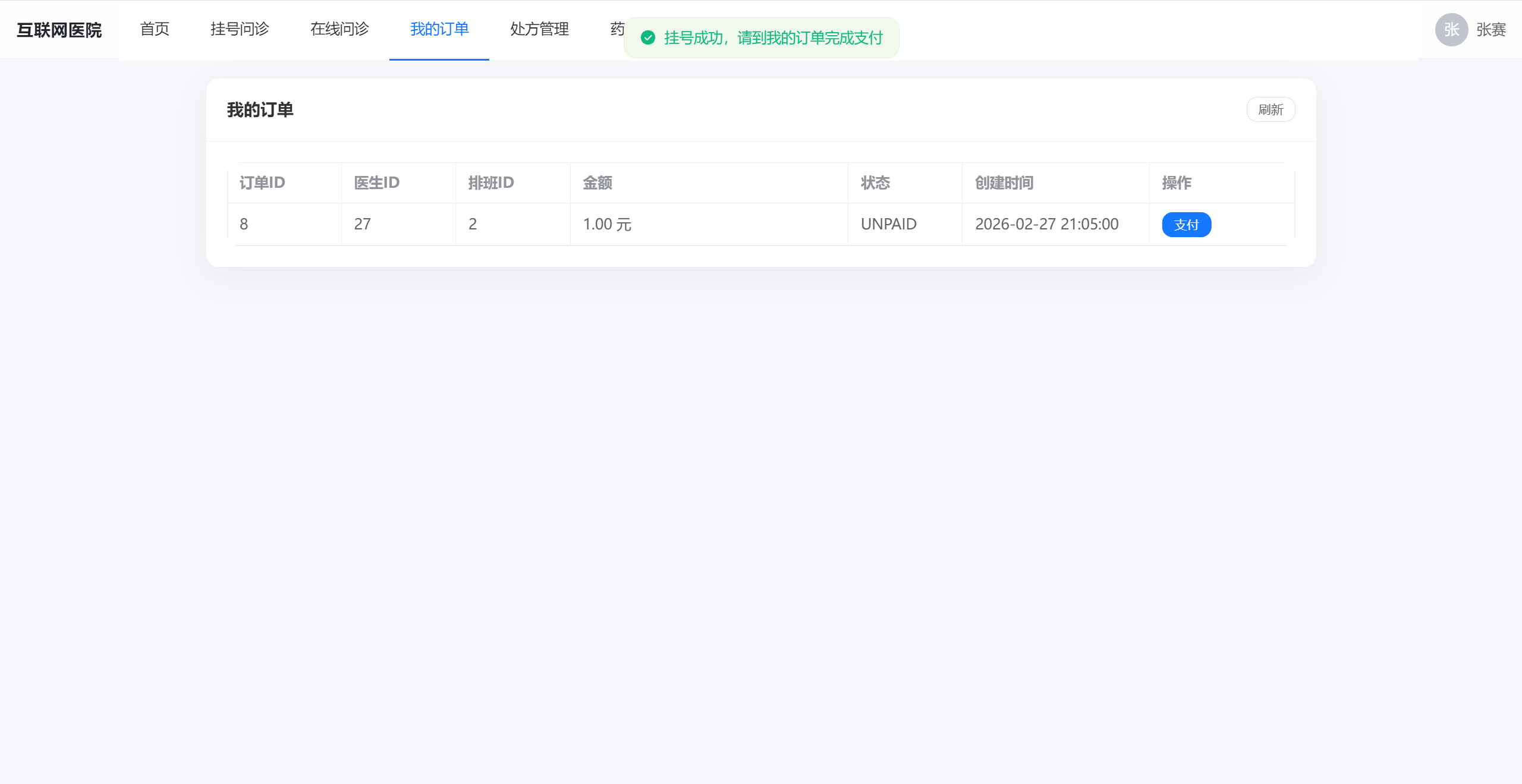Click the partially hidden 药 menu item
The image size is (1522, 784).
click(x=617, y=29)
